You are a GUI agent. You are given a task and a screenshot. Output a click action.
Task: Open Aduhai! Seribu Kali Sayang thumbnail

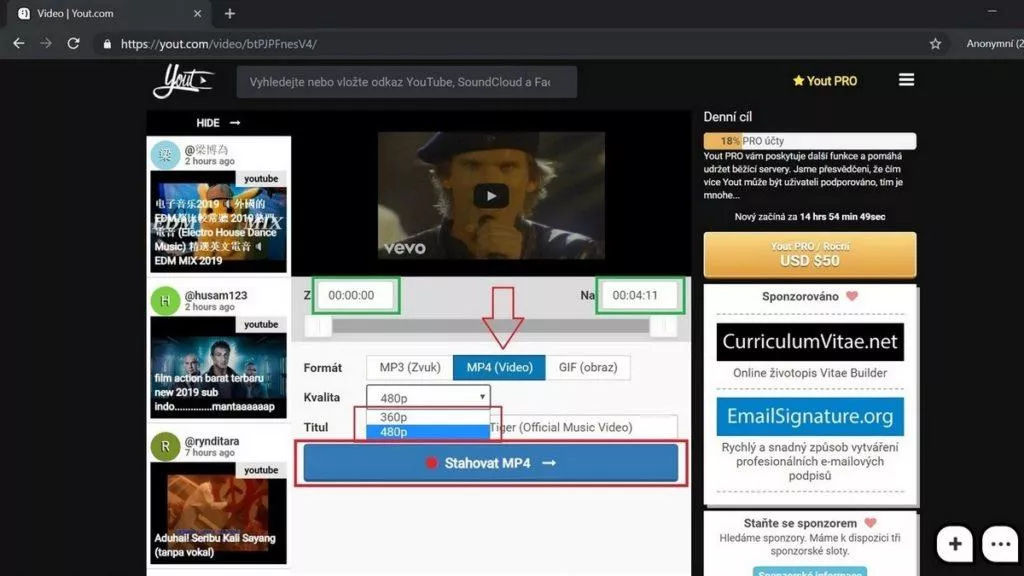tap(218, 513)
